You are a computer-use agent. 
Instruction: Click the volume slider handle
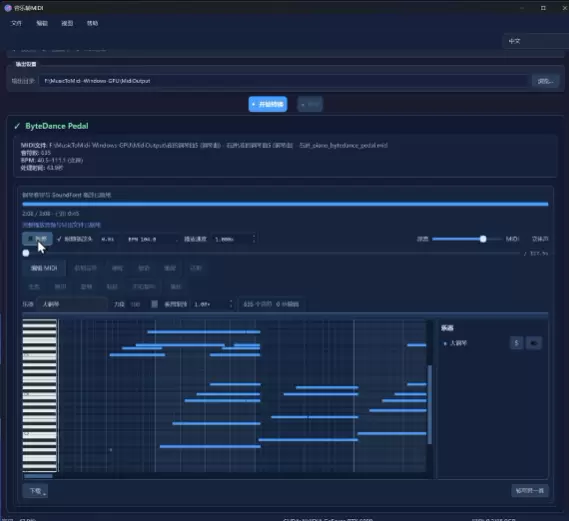pyautogui.click(x=483, y=239)
